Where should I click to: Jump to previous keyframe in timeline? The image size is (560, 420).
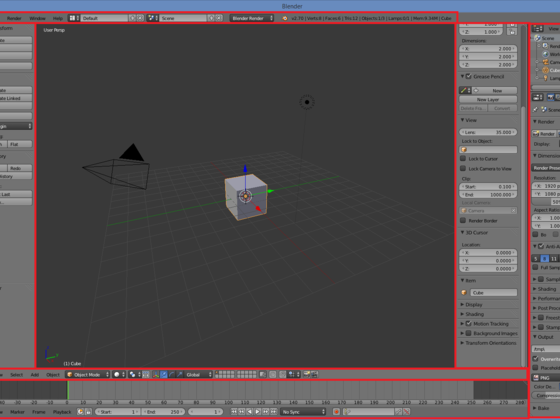coord(241,412)
